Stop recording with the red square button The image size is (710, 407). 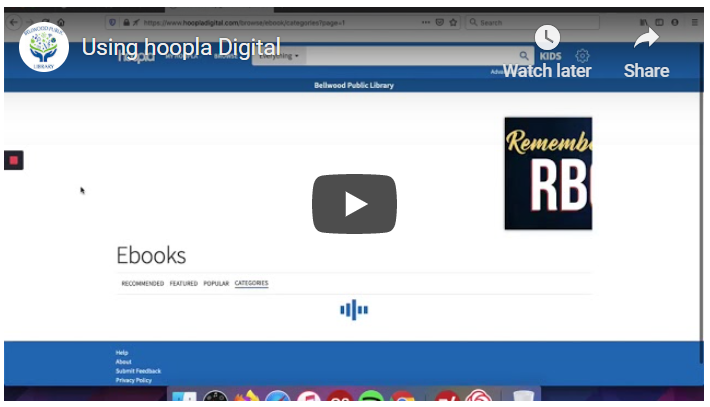tap(14, 160)
